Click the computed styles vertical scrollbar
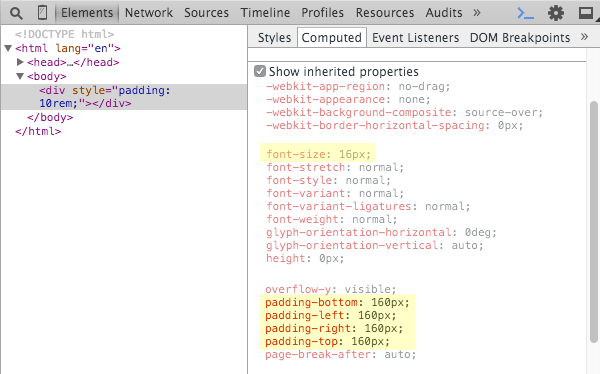The width and height of the screenshot is (600, 374). (x=593, y=221)
